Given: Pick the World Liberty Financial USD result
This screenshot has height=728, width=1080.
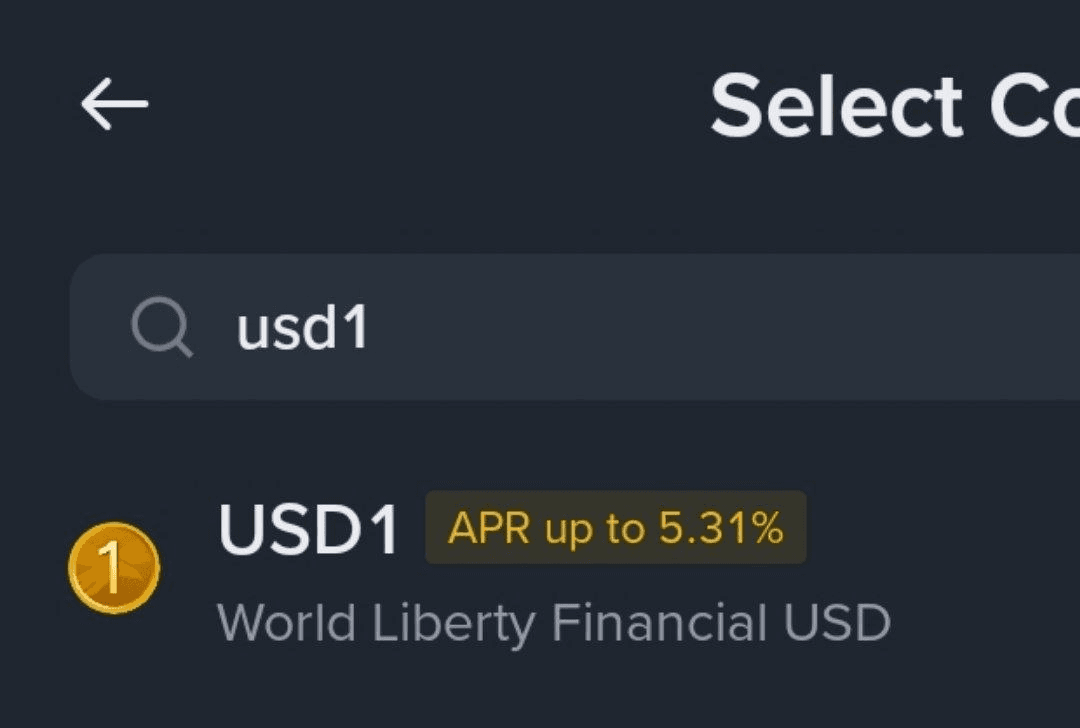Looking at the screenshot, I should pyautogui.click(x=553, y=623).
